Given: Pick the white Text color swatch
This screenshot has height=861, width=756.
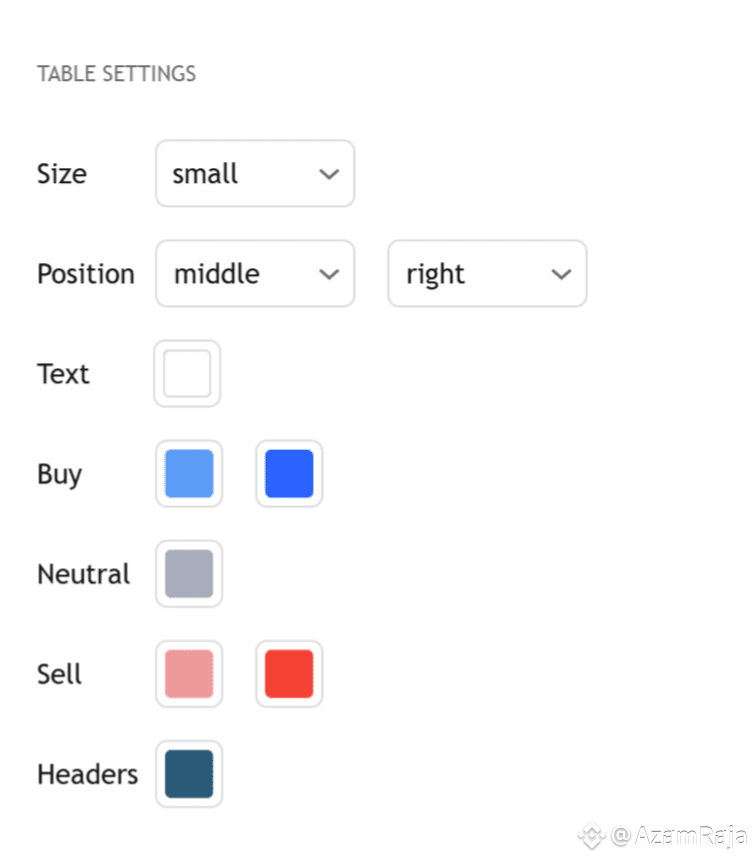Looking at the screenshot, I should pyautogui.click(x=187, y=374).
